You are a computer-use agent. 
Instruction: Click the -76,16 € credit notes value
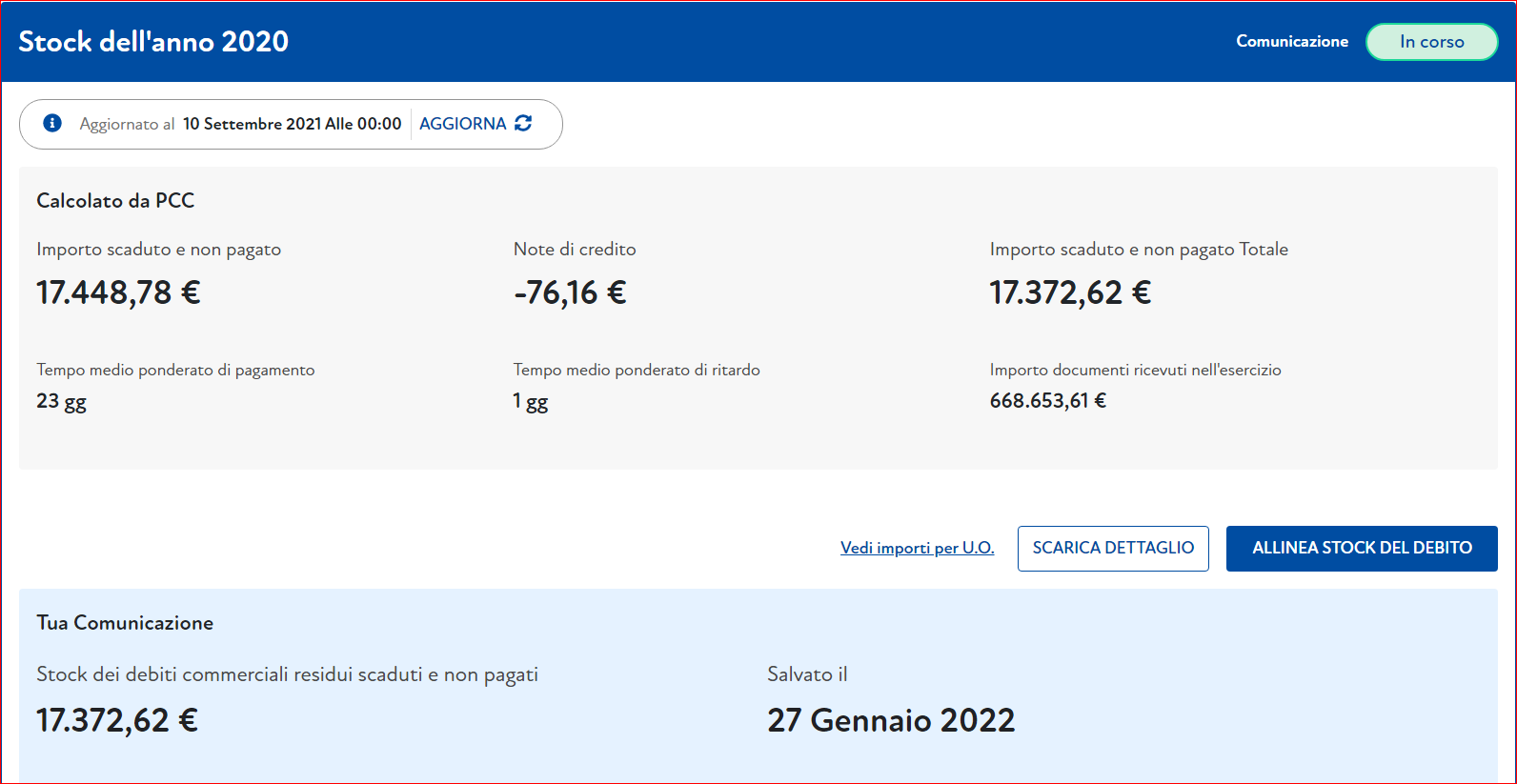coord(570,292)
